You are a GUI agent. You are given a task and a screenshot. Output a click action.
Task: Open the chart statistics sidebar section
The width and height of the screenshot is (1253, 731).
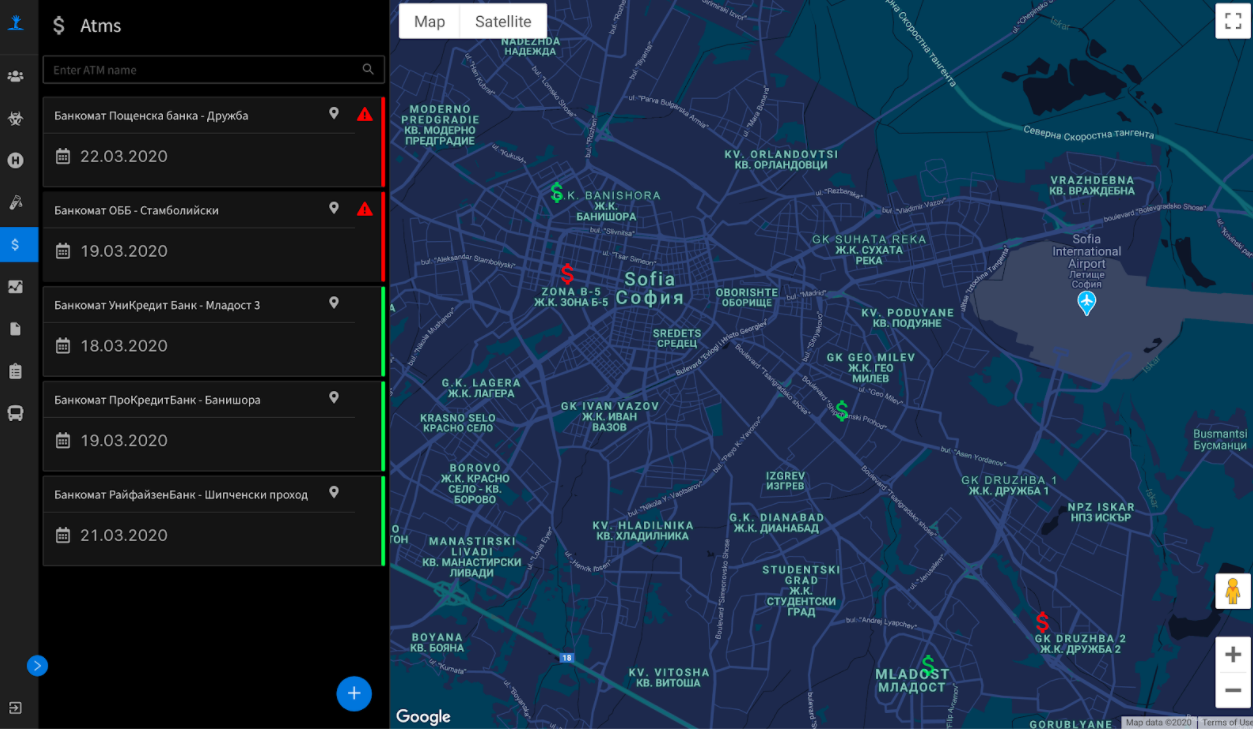[15, 287]
